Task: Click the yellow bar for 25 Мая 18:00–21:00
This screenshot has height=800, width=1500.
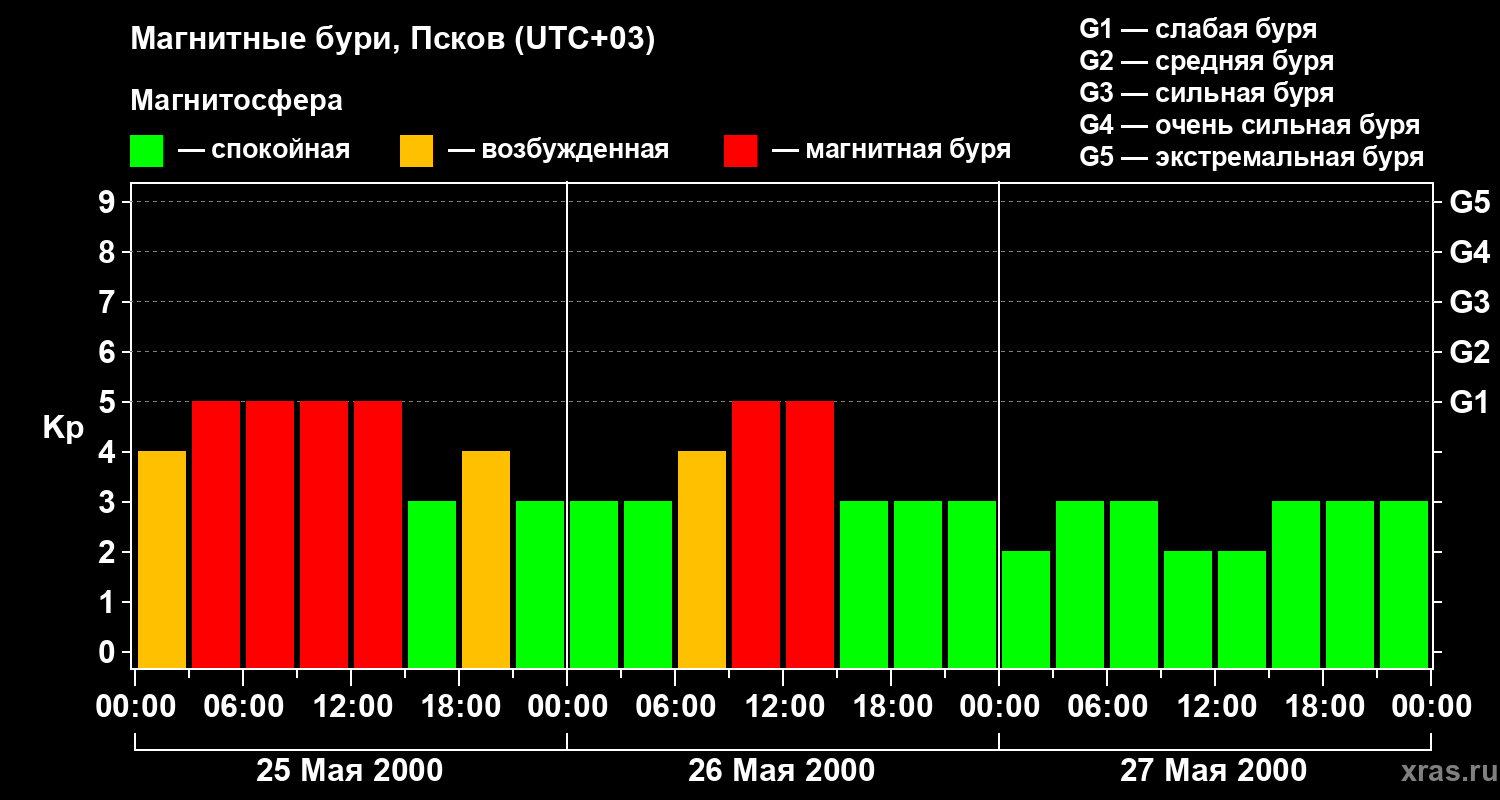Action: (x=486, y=560)
